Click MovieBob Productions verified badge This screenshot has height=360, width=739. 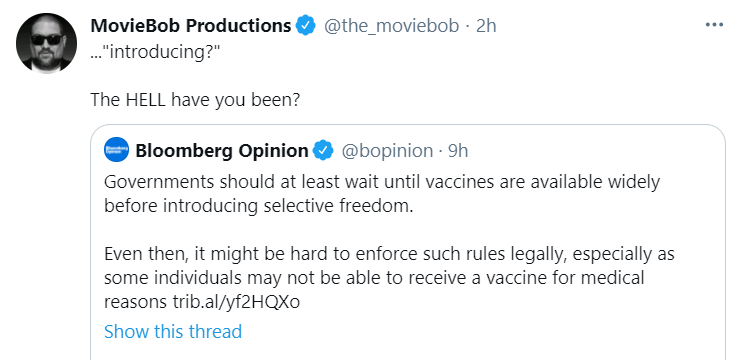point(305,25)
